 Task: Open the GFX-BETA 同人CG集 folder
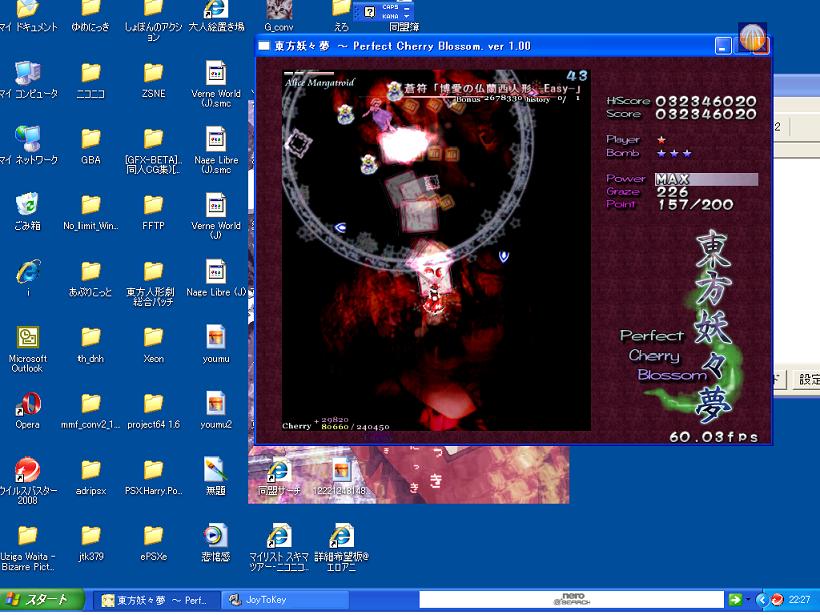pos(153,150)
